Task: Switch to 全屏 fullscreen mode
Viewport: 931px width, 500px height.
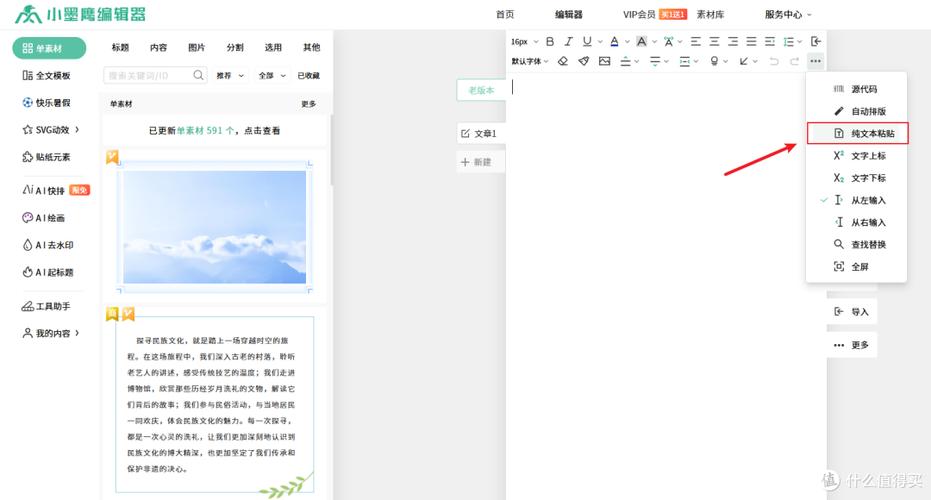Action: (856, 267)
